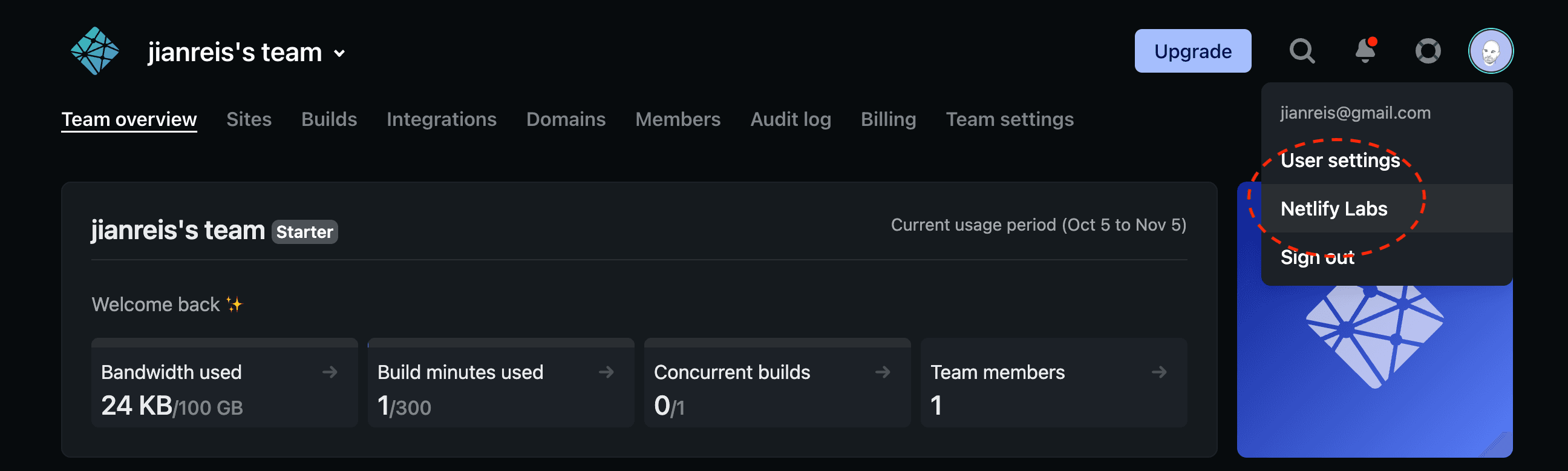The image size is (1568, 471).
Task: Open the Audit log tab
Action: [790, 119]
